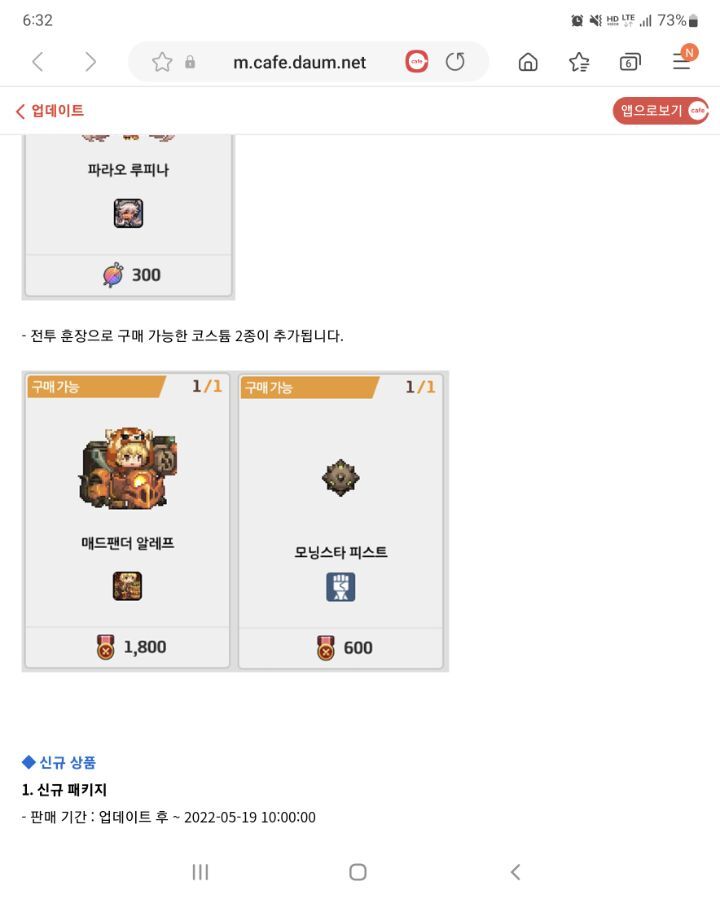Reload the page via refresh icon
The image size is (720, 899).
click(x=455, y=61)
